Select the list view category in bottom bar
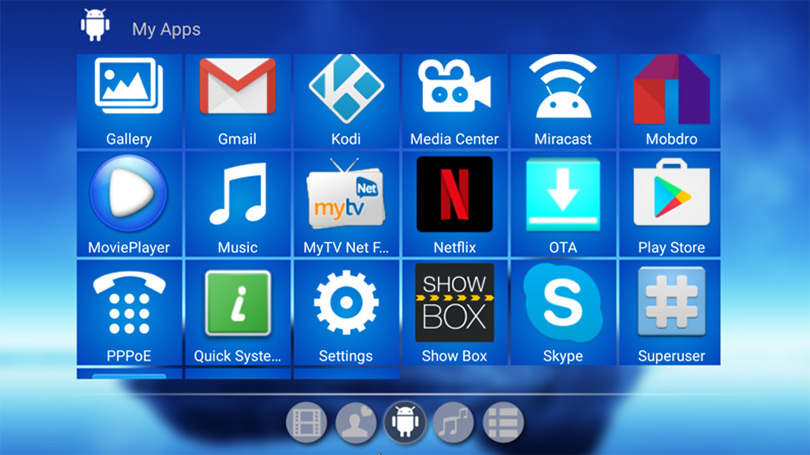Screen dimensions: 810x455 503,423
